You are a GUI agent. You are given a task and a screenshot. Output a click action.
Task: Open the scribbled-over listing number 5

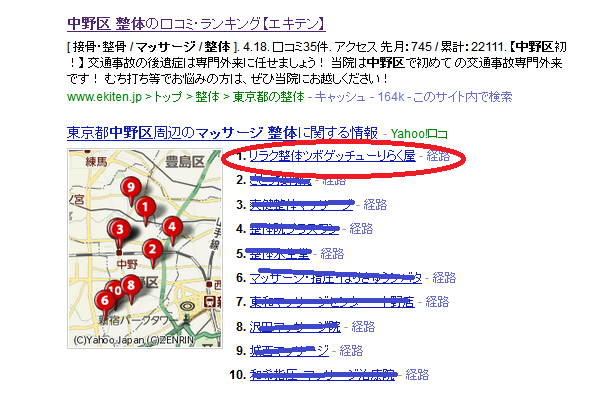(280, 253)
